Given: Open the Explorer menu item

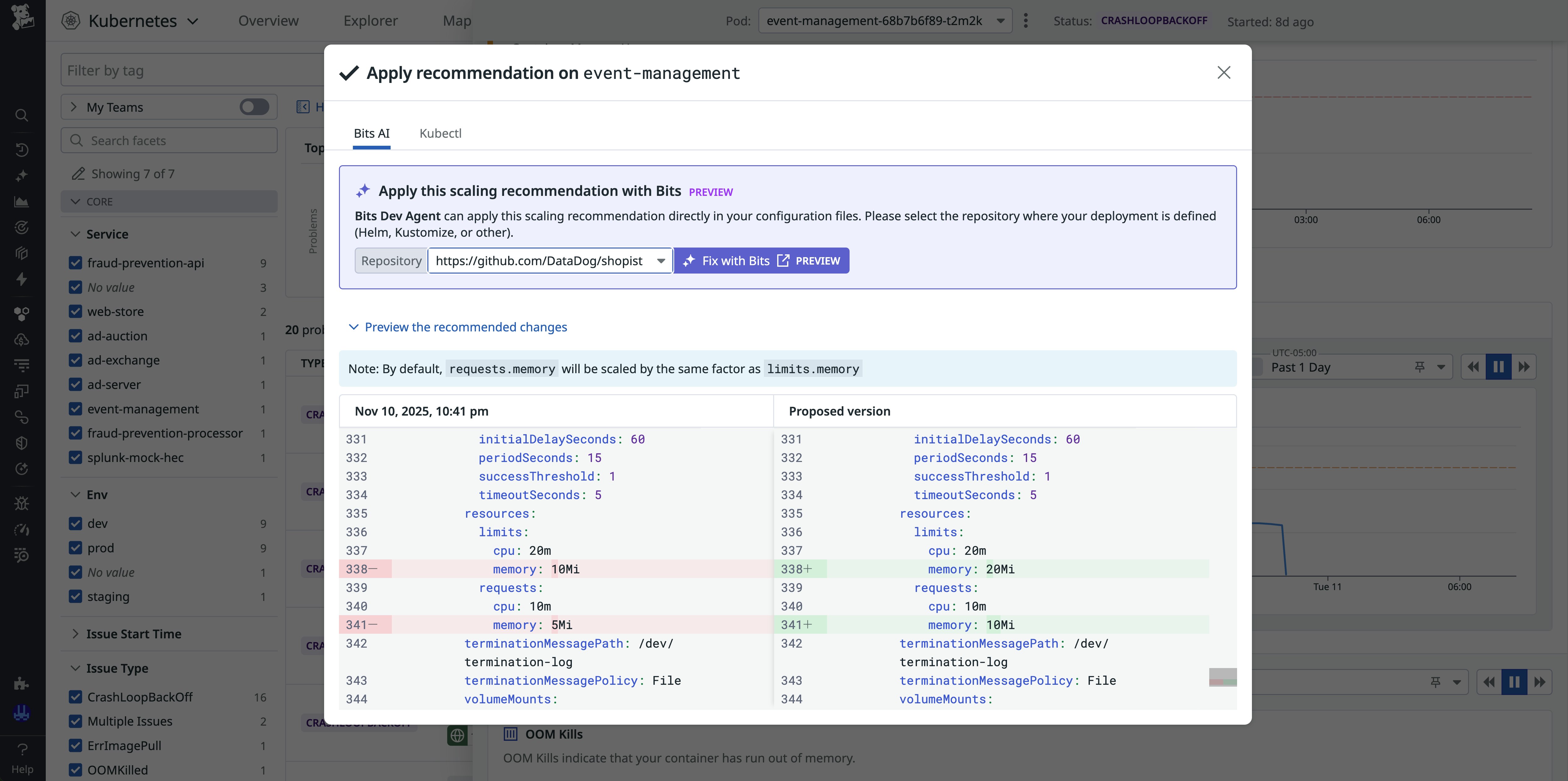Looking at the screenshot, I should pos(370,20).
